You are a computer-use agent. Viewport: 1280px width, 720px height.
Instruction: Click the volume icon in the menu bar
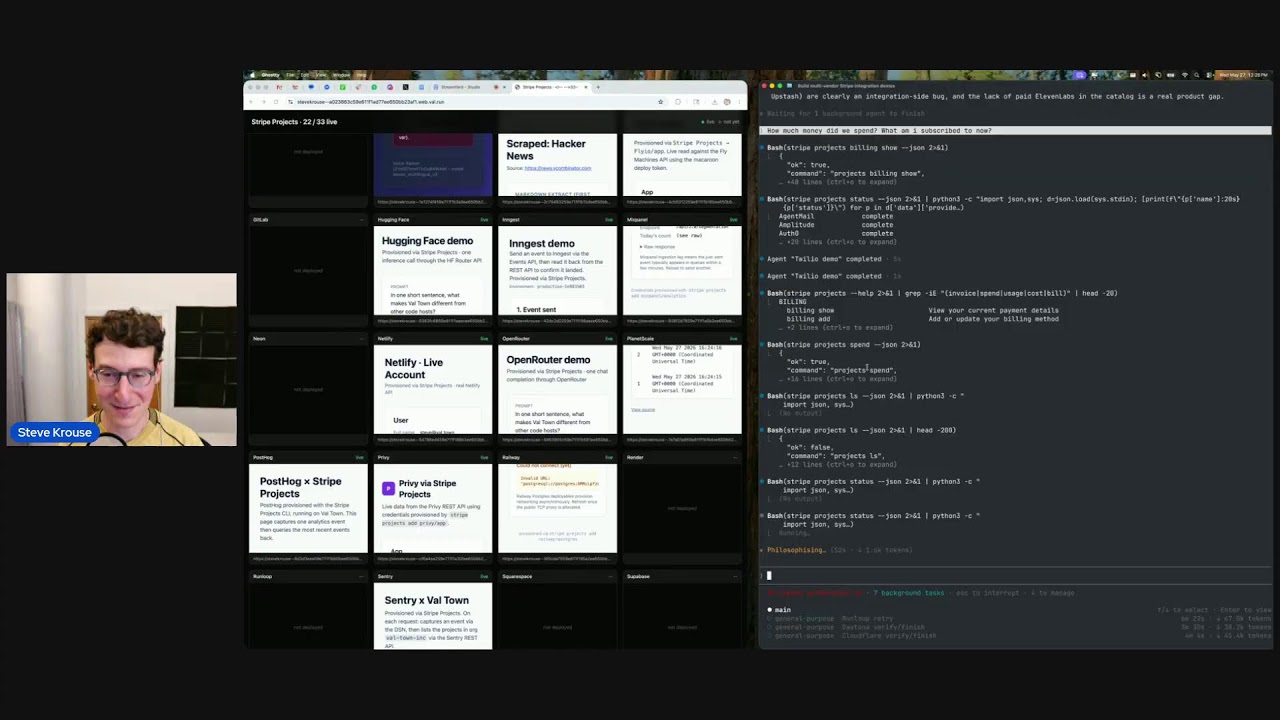point(1144,74)
